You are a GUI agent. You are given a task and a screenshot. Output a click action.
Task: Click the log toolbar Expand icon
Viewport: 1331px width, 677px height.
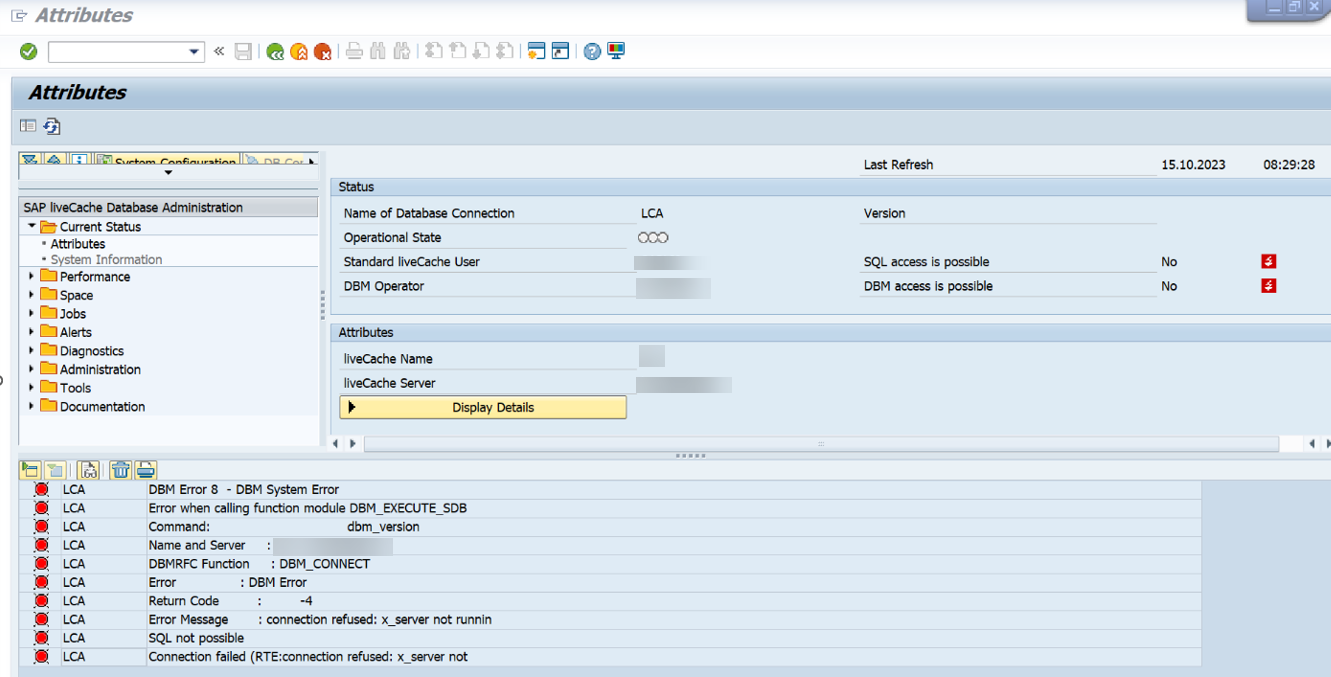pos(30,470)
